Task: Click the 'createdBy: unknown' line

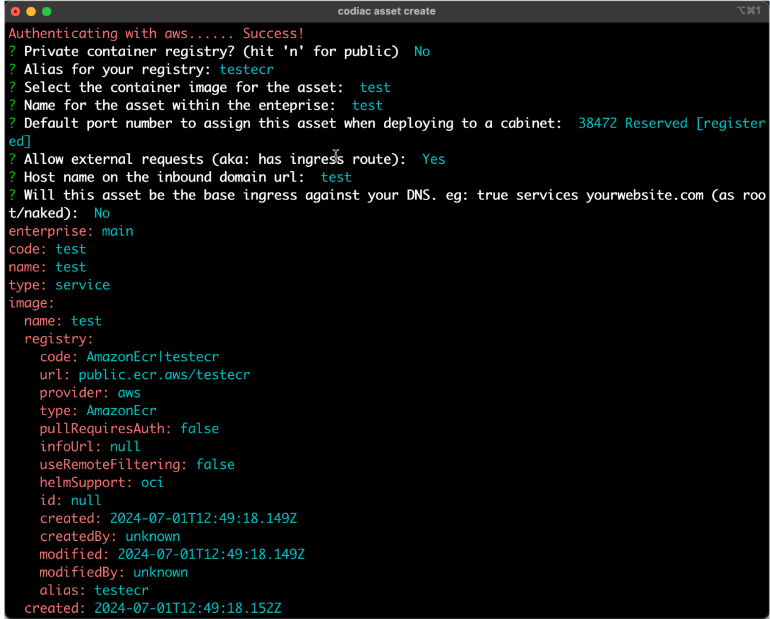Action: coord(110,537)
